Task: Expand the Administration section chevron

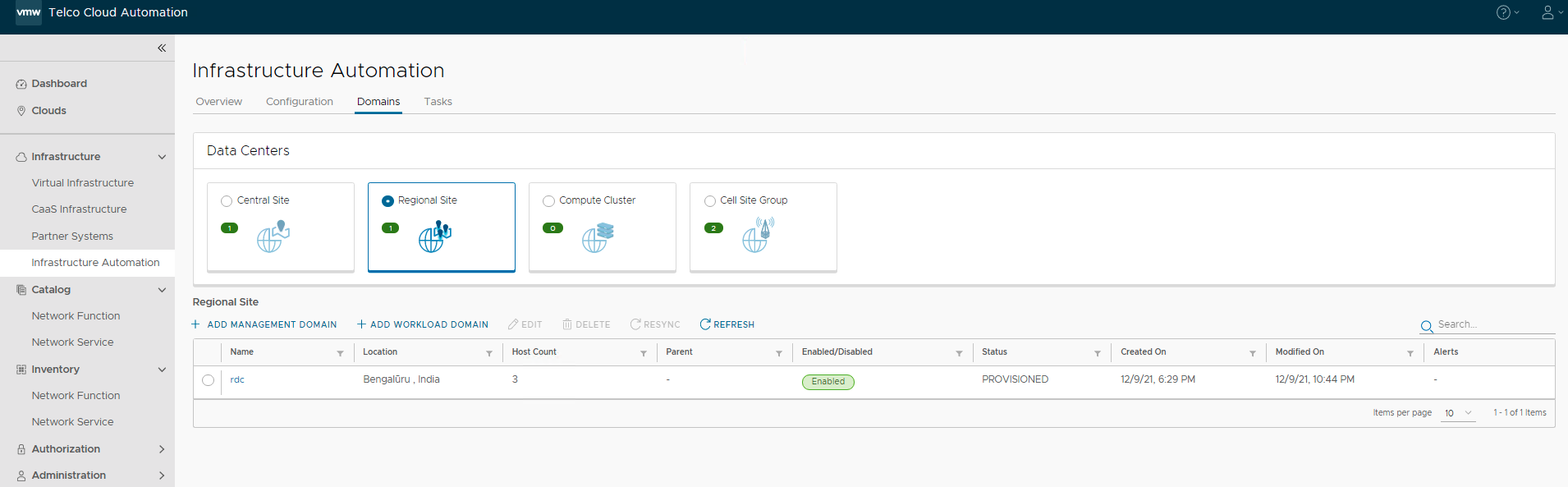Action: point(162,476)
